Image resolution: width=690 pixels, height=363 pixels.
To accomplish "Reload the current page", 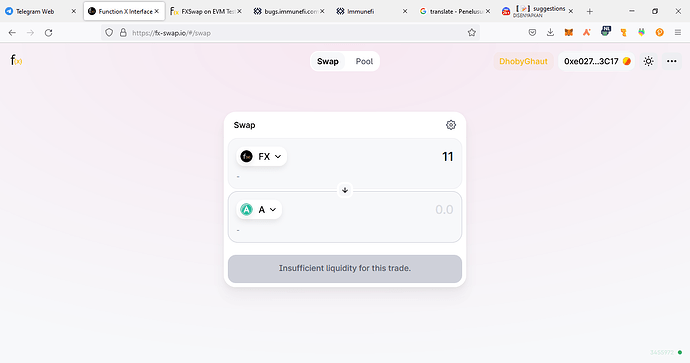I will [48, 33].
